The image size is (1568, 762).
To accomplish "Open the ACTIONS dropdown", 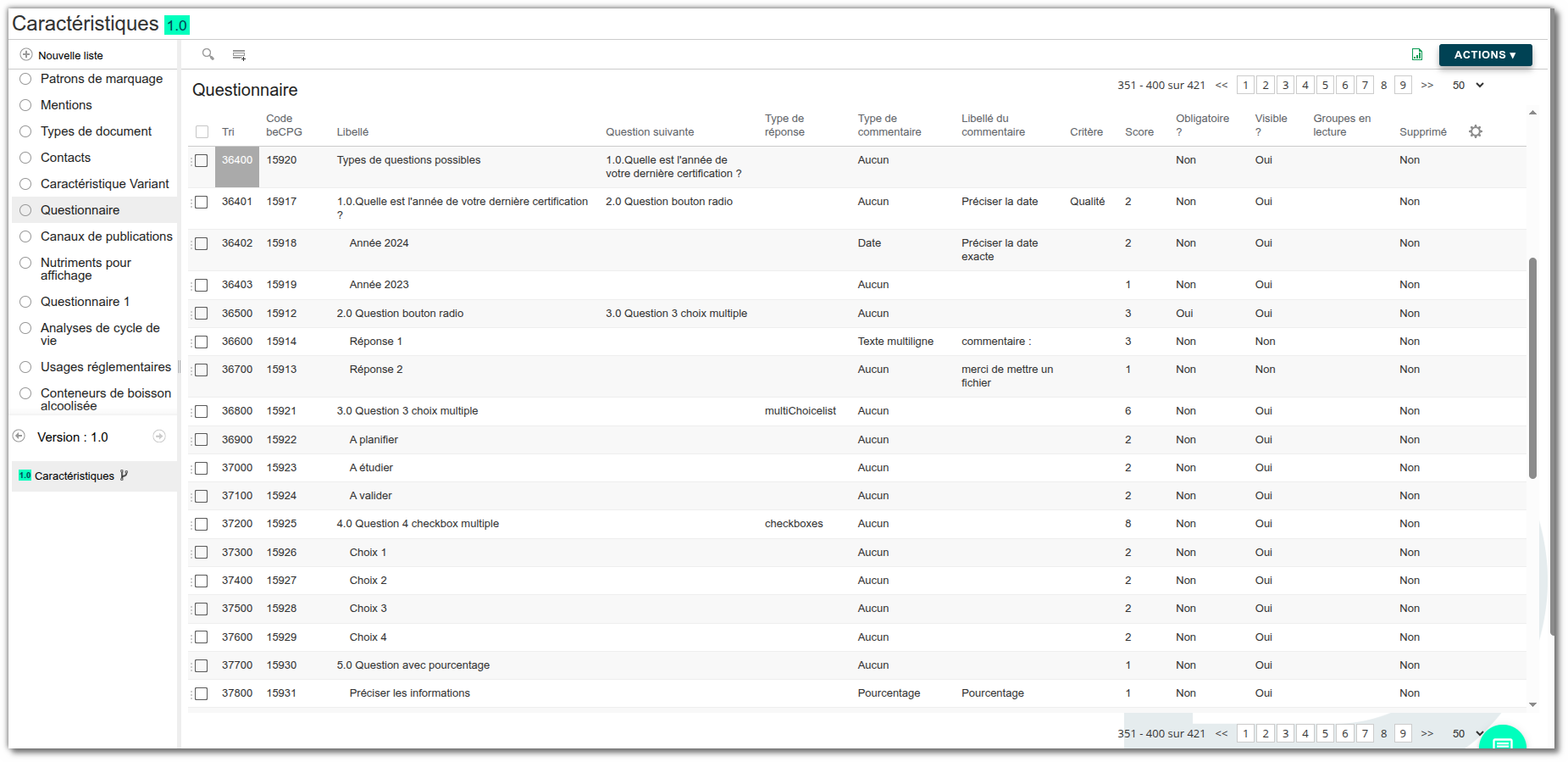I will pos(1485,55).
